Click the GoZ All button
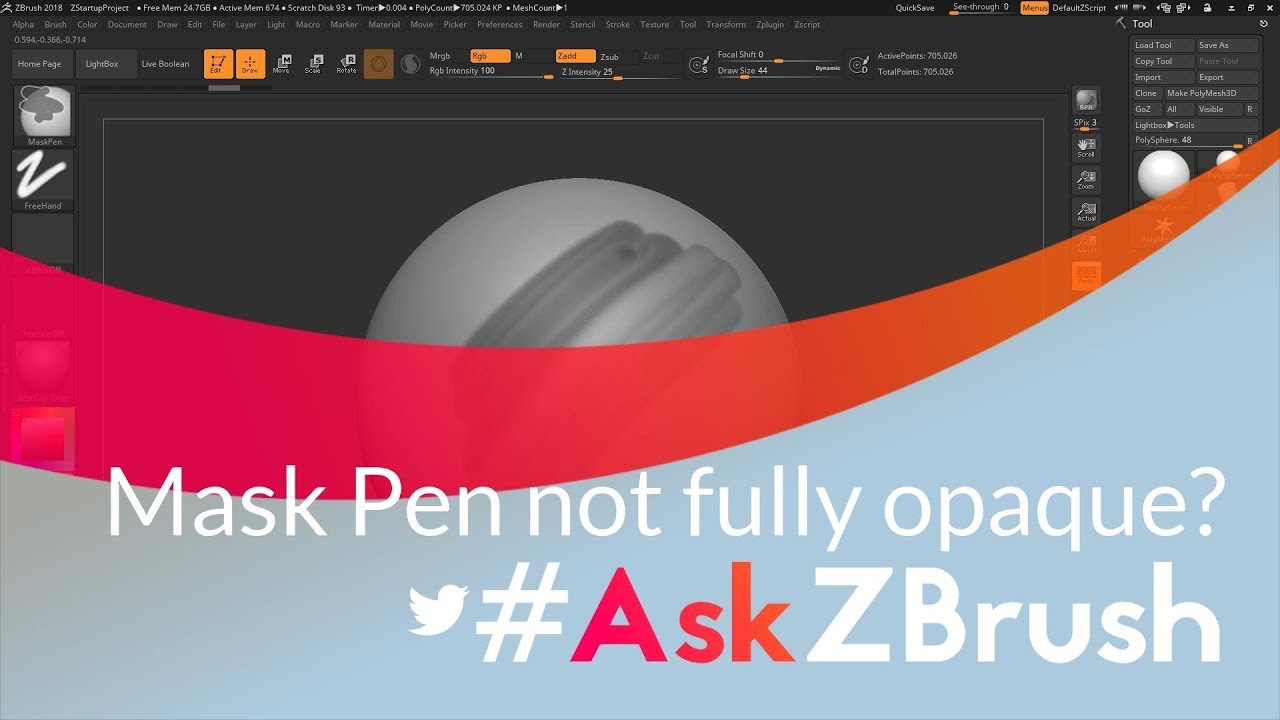This screenshot has height=720, width=1280. [x=1179, y=109]
